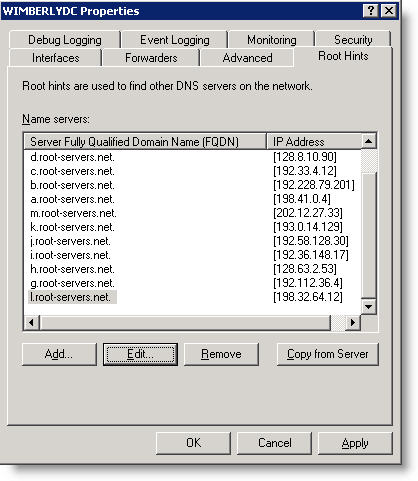Go to the Security tab

353,40
